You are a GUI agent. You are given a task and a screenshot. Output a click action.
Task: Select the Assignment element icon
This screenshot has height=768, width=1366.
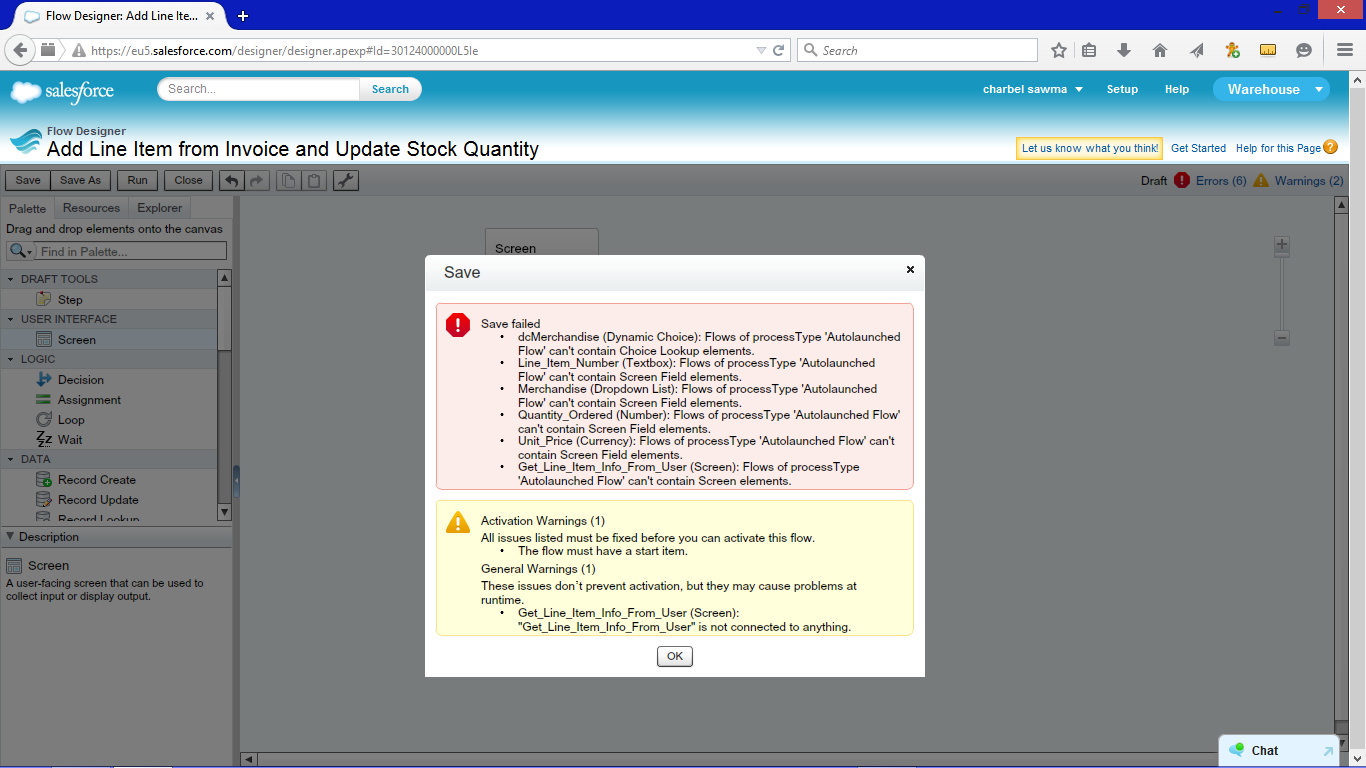(43, 400)
